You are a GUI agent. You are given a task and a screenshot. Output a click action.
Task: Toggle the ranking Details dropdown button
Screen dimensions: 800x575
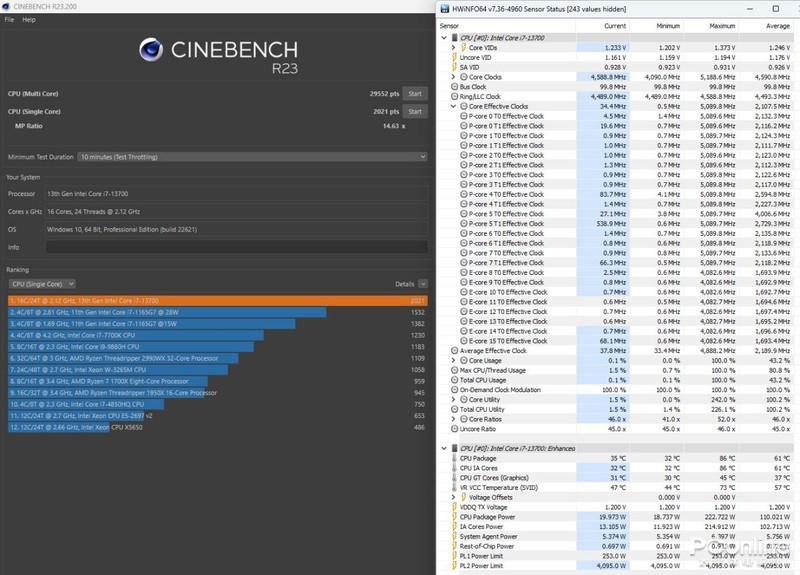(x=422, y=284)
